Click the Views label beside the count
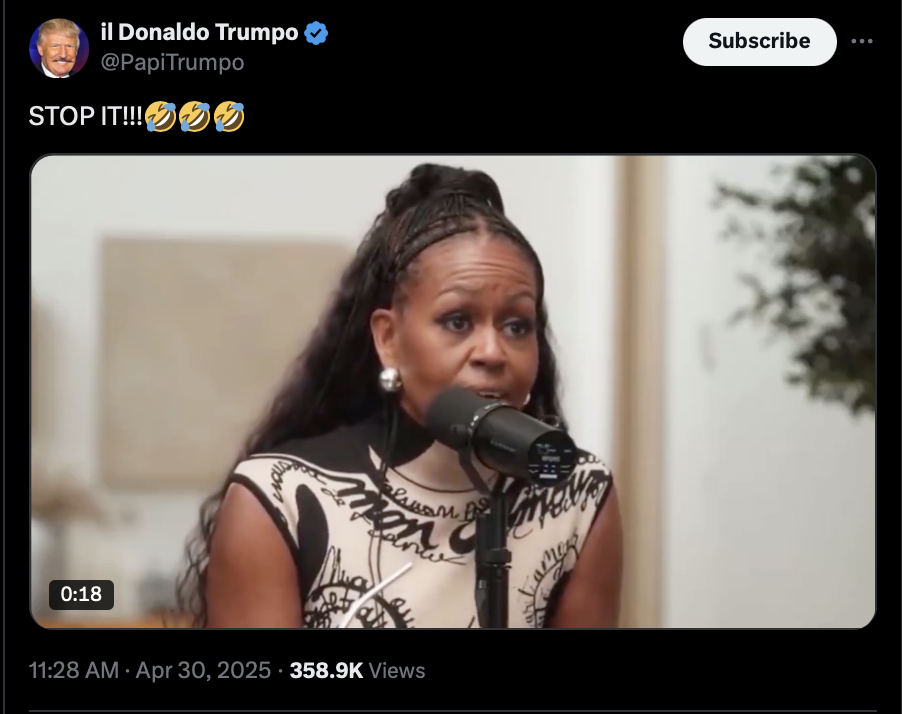Screen dimensions: 902x714 click(397, 671)
